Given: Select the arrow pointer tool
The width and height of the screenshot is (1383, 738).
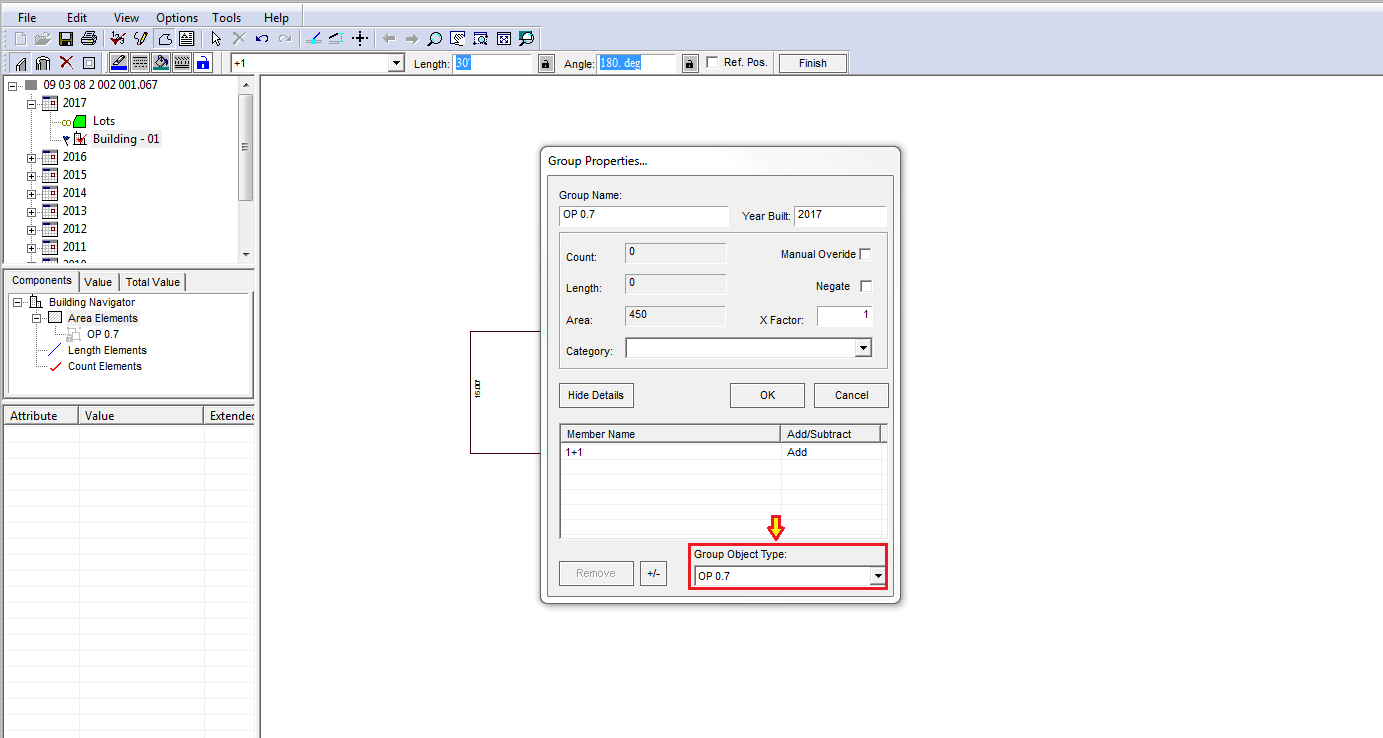Looking at the screenshot, I should tap(216, 39).
